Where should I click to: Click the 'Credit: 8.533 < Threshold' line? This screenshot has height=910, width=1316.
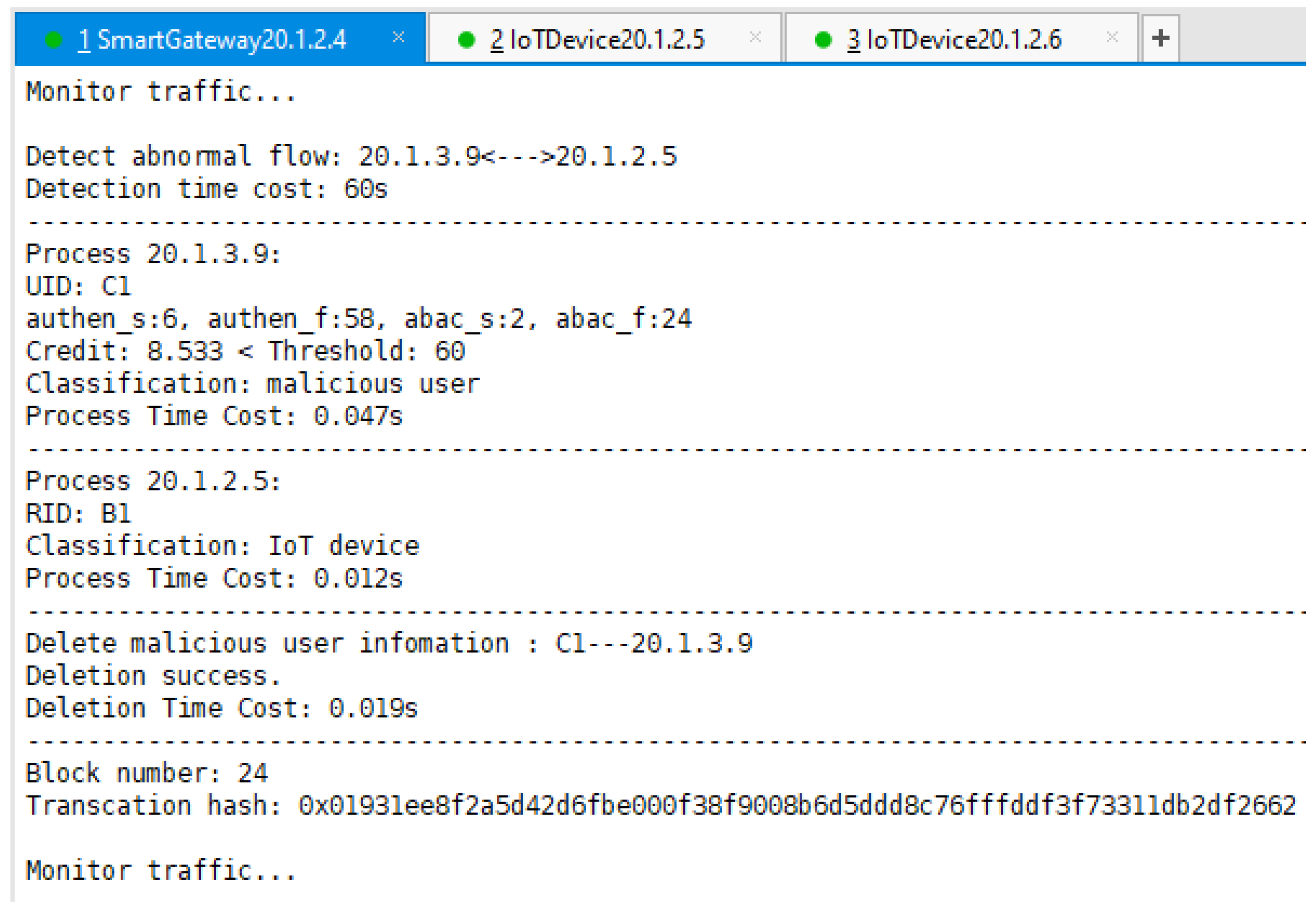click(245, 351)
